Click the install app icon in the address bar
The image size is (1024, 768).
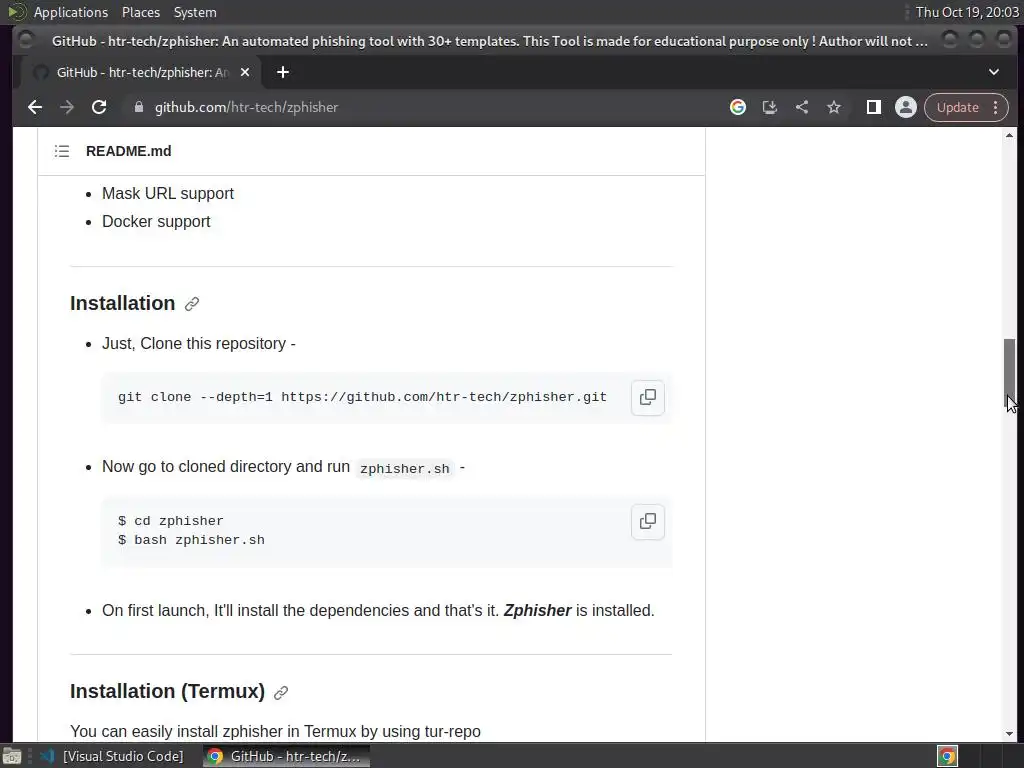[x=770, y=107]
